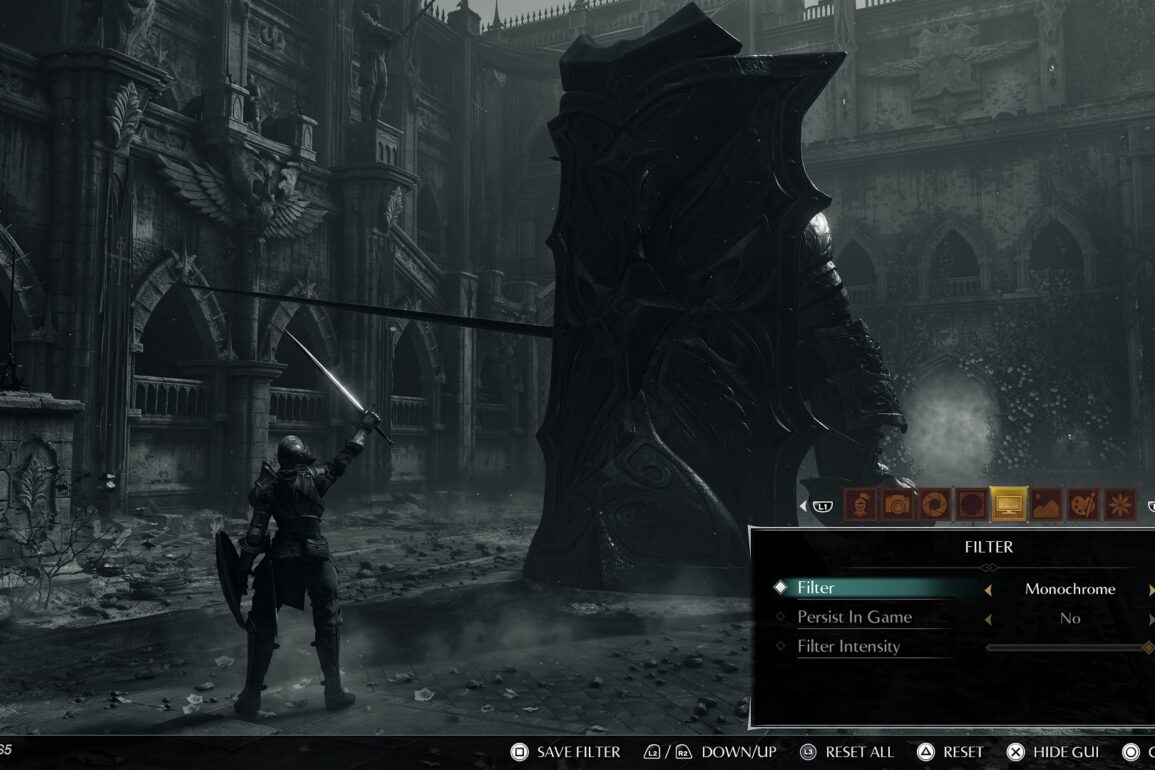This screenshot has height=770, width=1155.
Task: Open the starburst tab icon
Action: click(x=1120, y=505)
